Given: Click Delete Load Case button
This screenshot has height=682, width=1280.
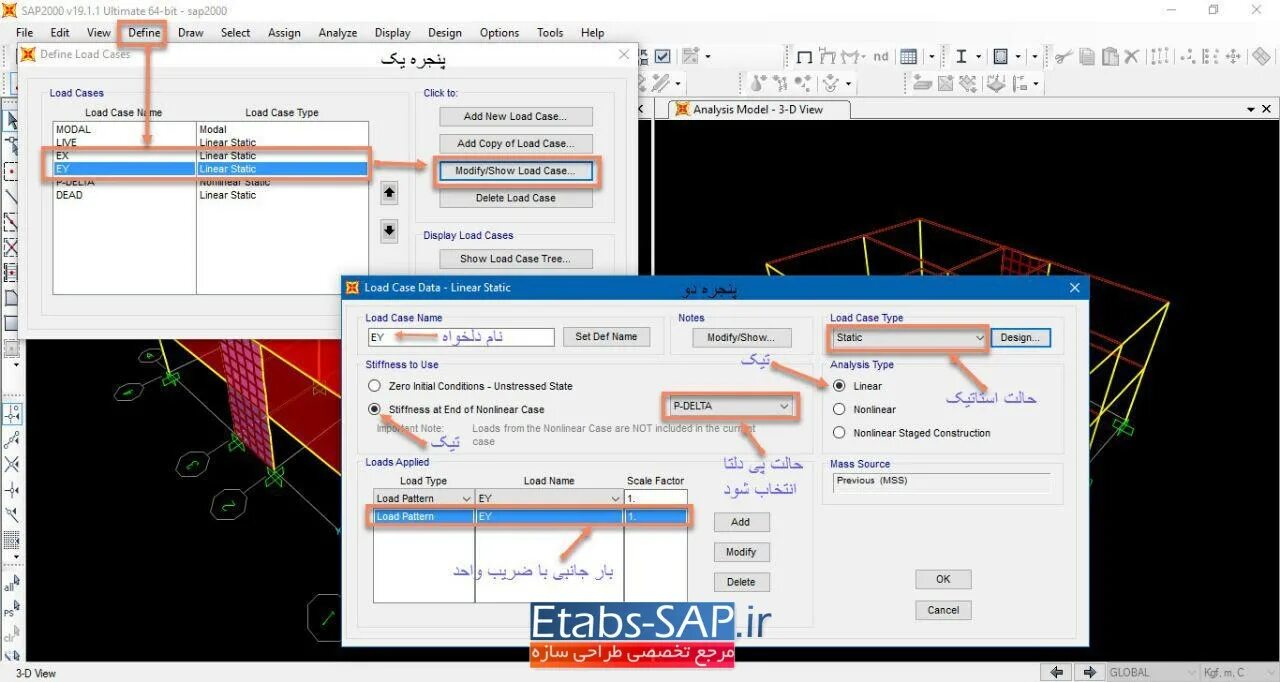Looking at the screenshot, I should click(x=516, y=198).
